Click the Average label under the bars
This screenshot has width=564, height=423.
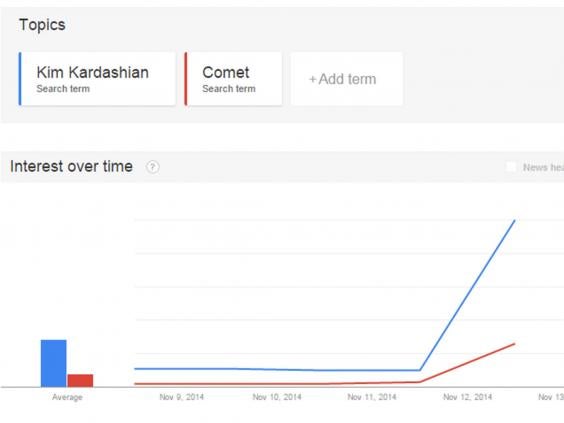tap(67, 397)
